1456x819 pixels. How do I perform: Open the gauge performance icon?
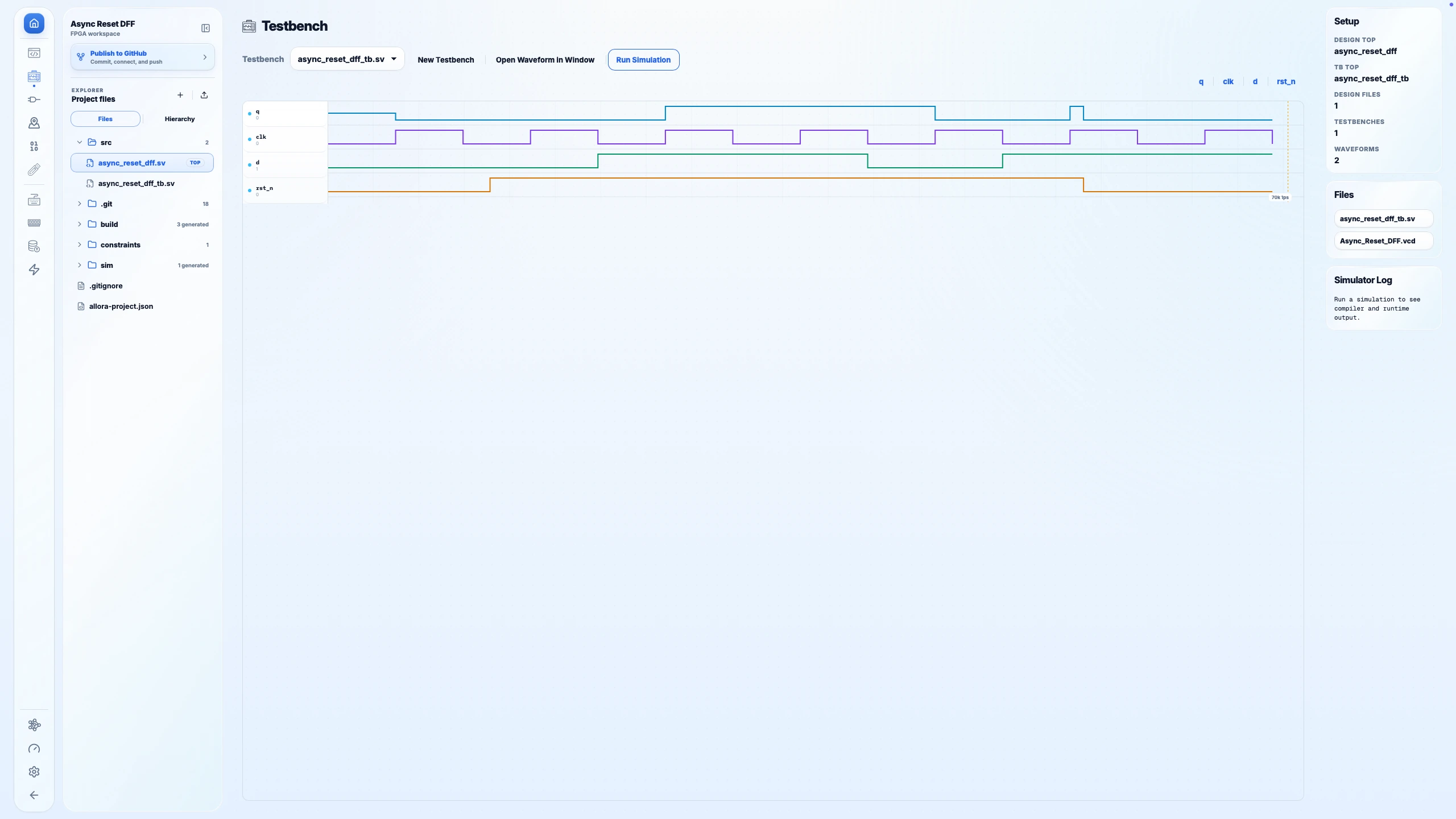coord(34,748)
